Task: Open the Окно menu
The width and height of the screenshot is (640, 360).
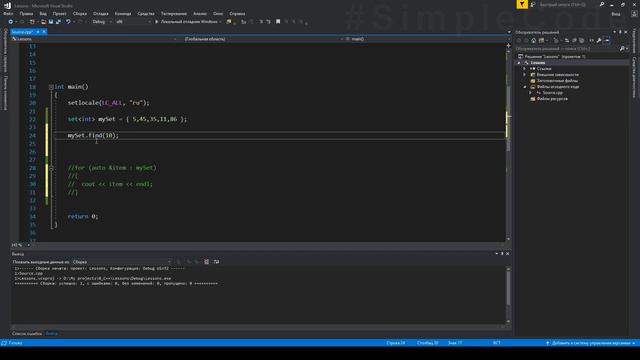Action: click(218, 13)
